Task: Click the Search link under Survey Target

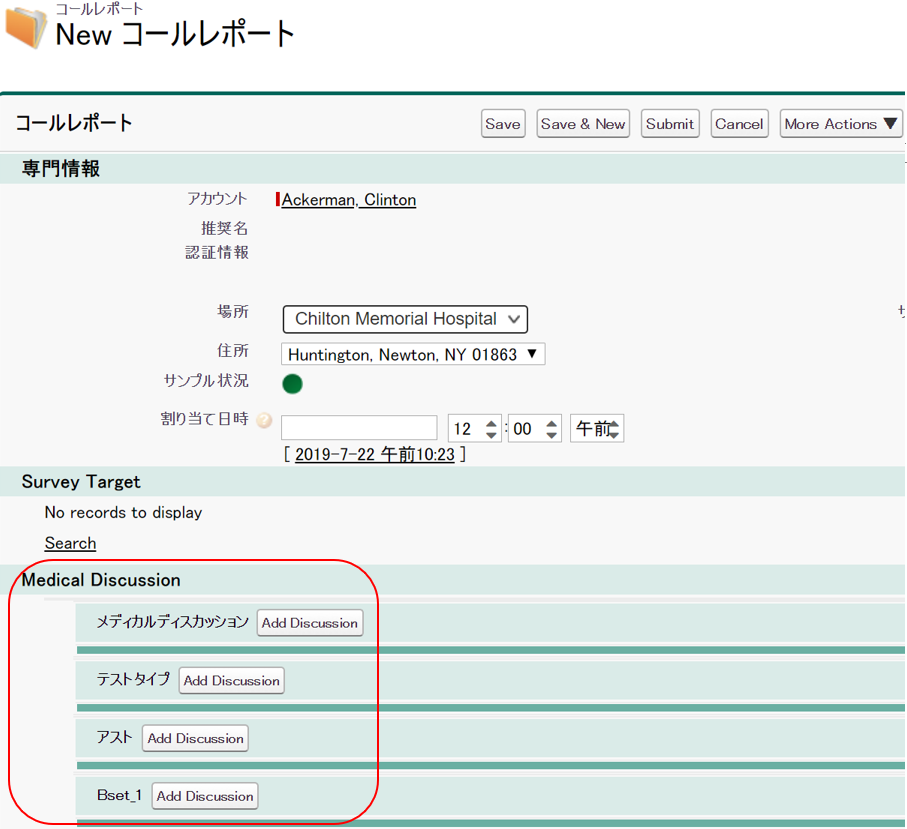Action: 70,543
